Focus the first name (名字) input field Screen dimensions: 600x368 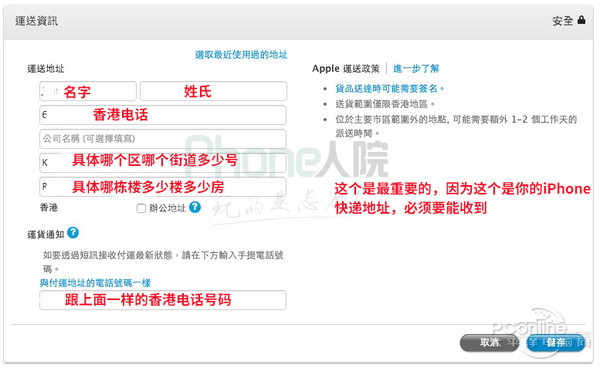coord(88,91)
